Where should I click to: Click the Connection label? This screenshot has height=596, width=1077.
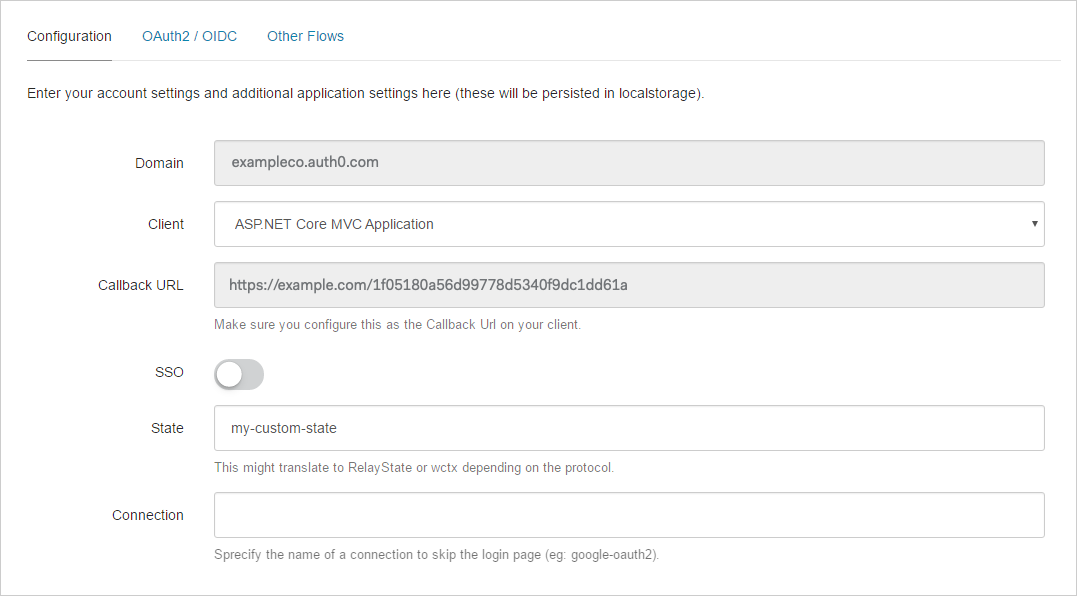pos(148,515)
